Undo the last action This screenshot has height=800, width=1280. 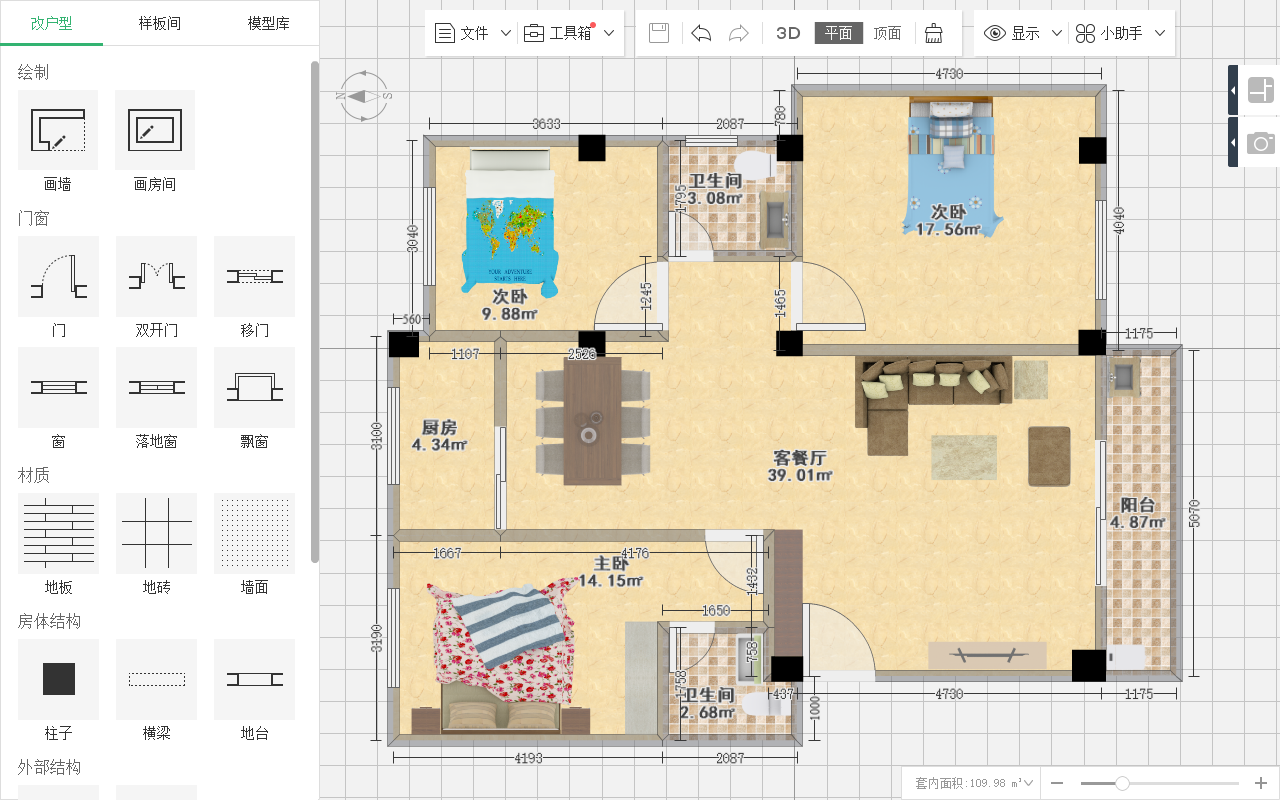pyautogui.click(x=701, y=33)
